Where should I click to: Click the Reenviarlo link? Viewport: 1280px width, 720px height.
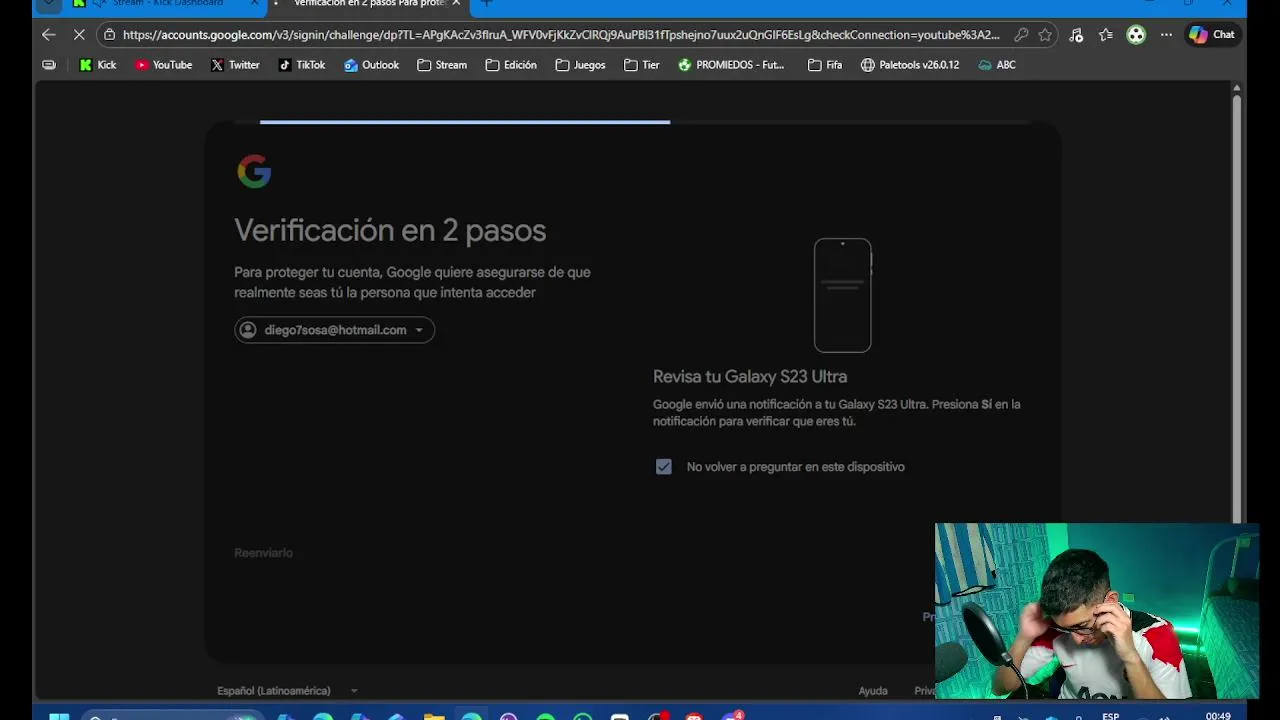click(x=263, y=553)
